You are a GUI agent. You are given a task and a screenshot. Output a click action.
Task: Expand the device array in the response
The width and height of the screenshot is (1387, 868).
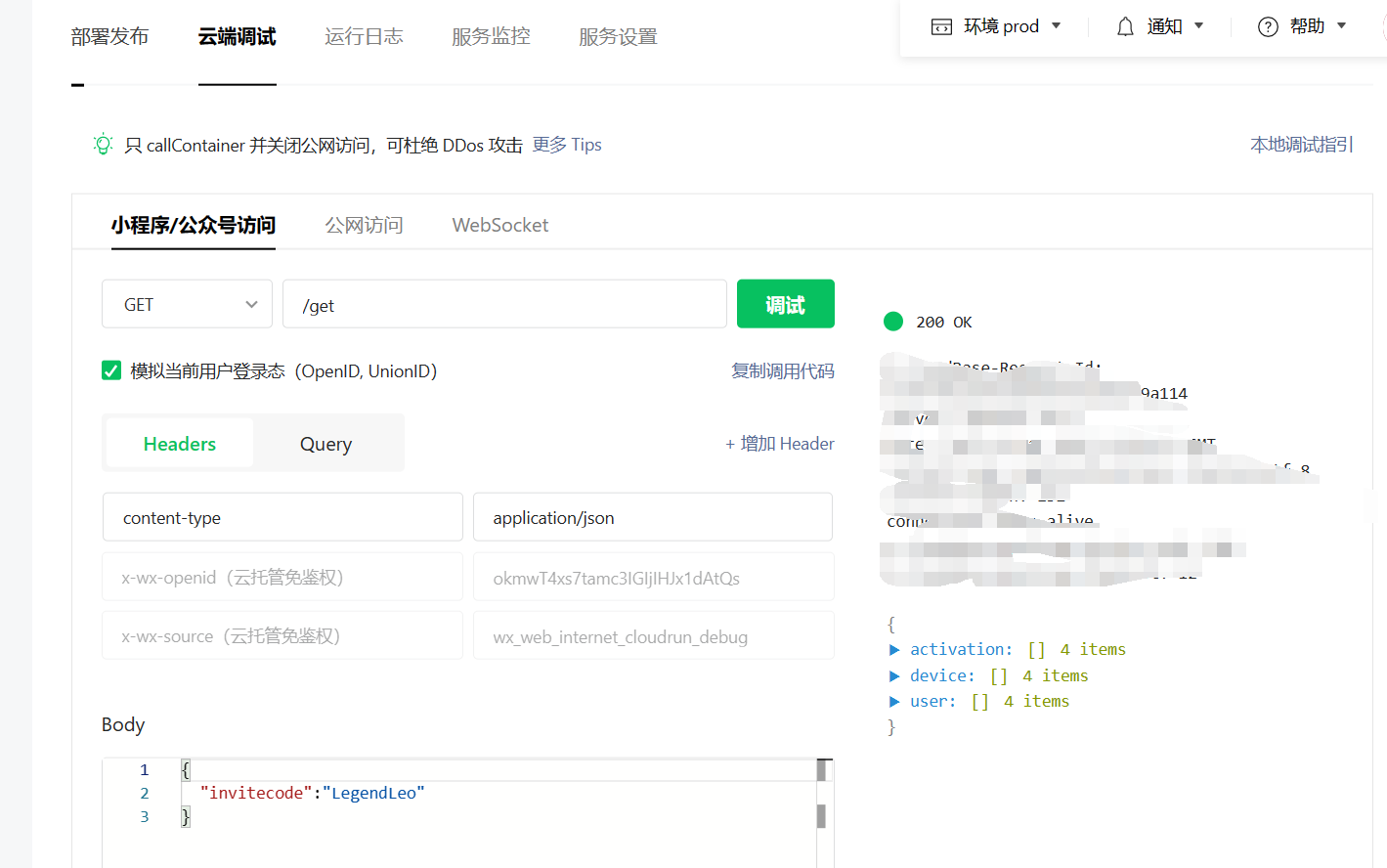tap(894, 675)
